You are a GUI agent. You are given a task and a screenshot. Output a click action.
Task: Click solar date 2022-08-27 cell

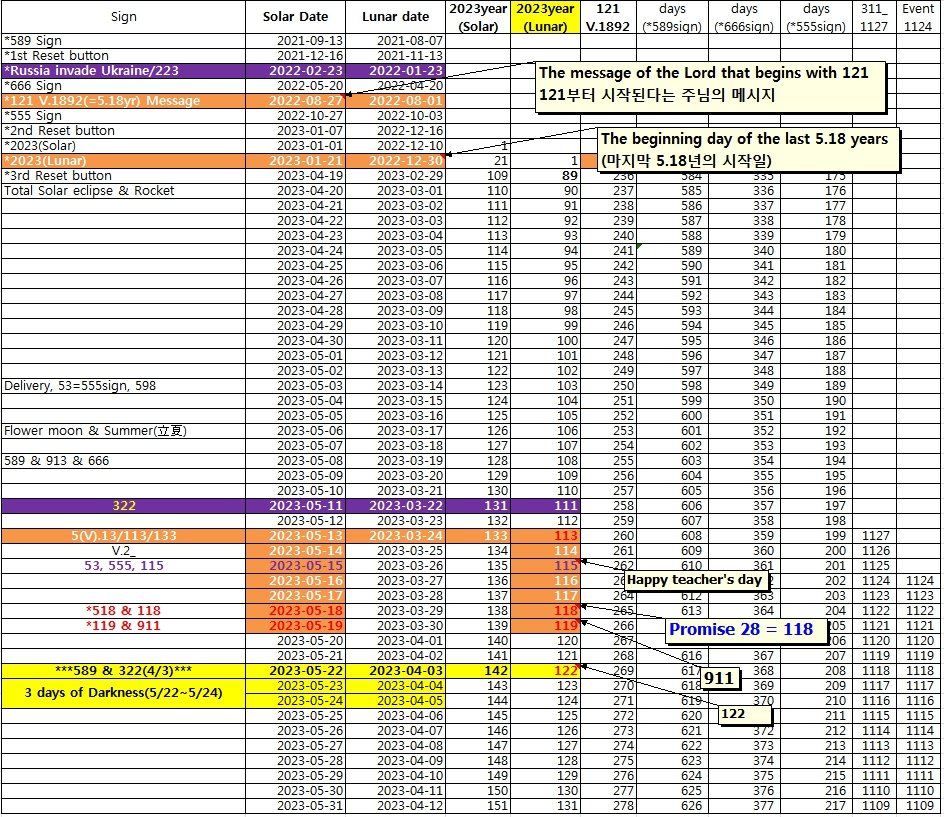pyautogui.click(x=295, y=101)
